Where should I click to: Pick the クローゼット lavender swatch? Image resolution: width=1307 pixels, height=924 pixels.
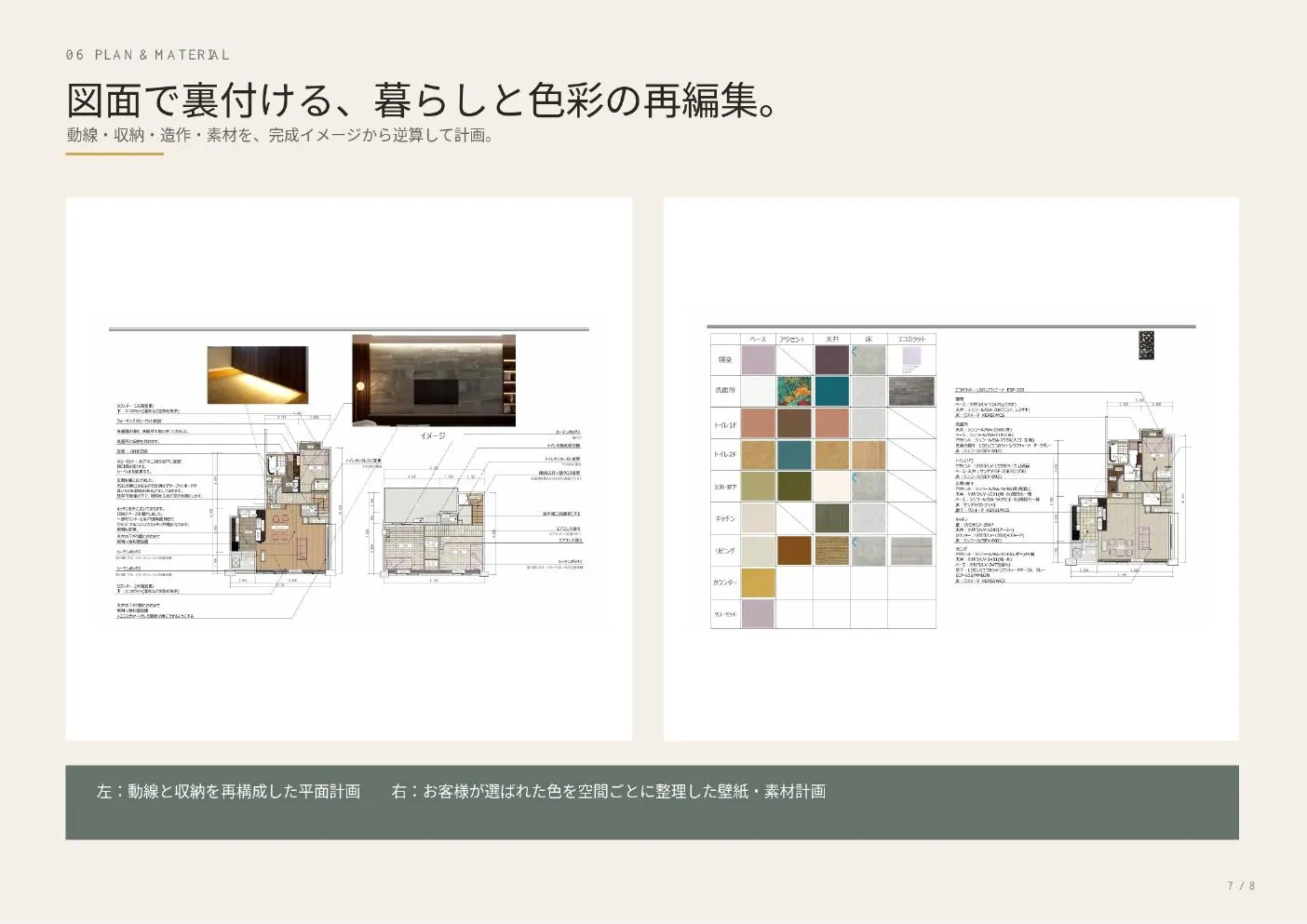click(x=758, y=614)
